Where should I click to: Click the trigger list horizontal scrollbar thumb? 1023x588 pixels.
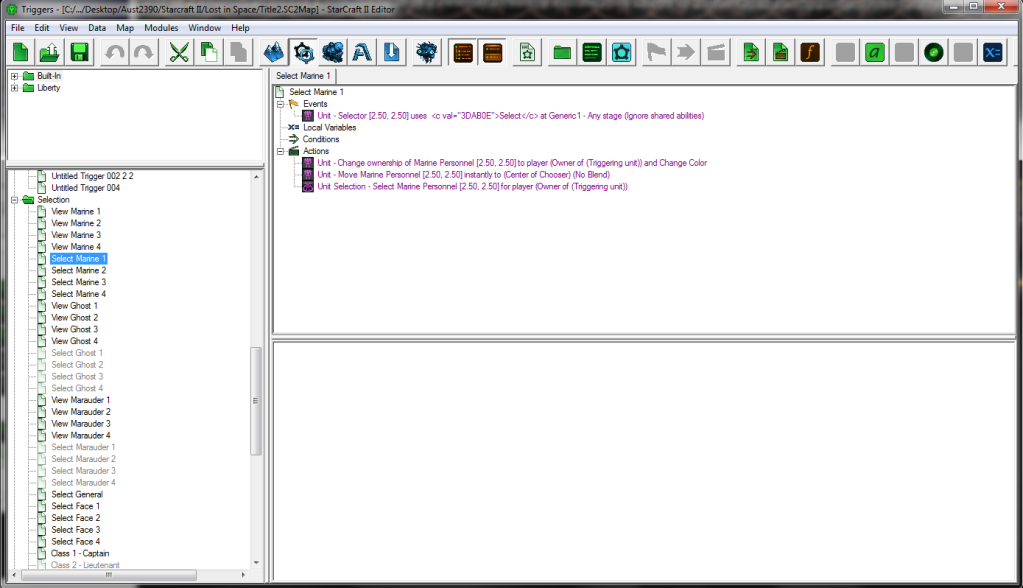[109, 575]
